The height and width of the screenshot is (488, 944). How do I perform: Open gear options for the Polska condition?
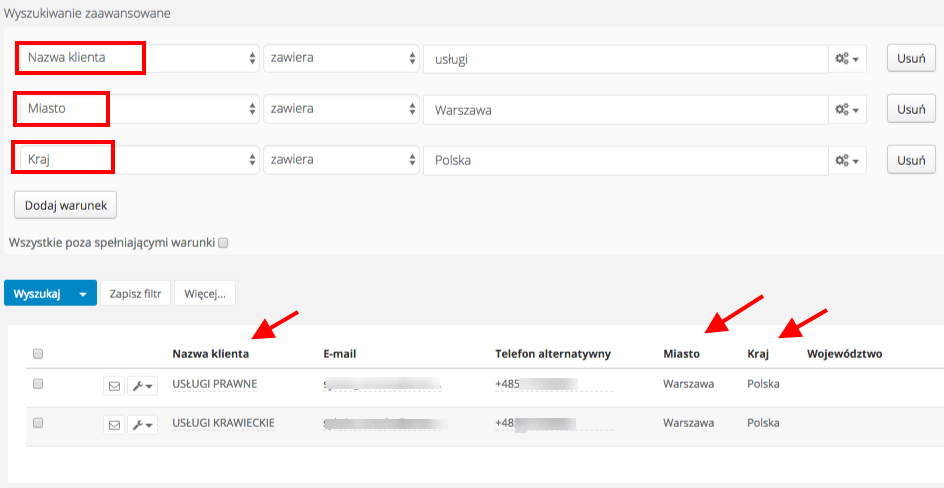(849, 160)
